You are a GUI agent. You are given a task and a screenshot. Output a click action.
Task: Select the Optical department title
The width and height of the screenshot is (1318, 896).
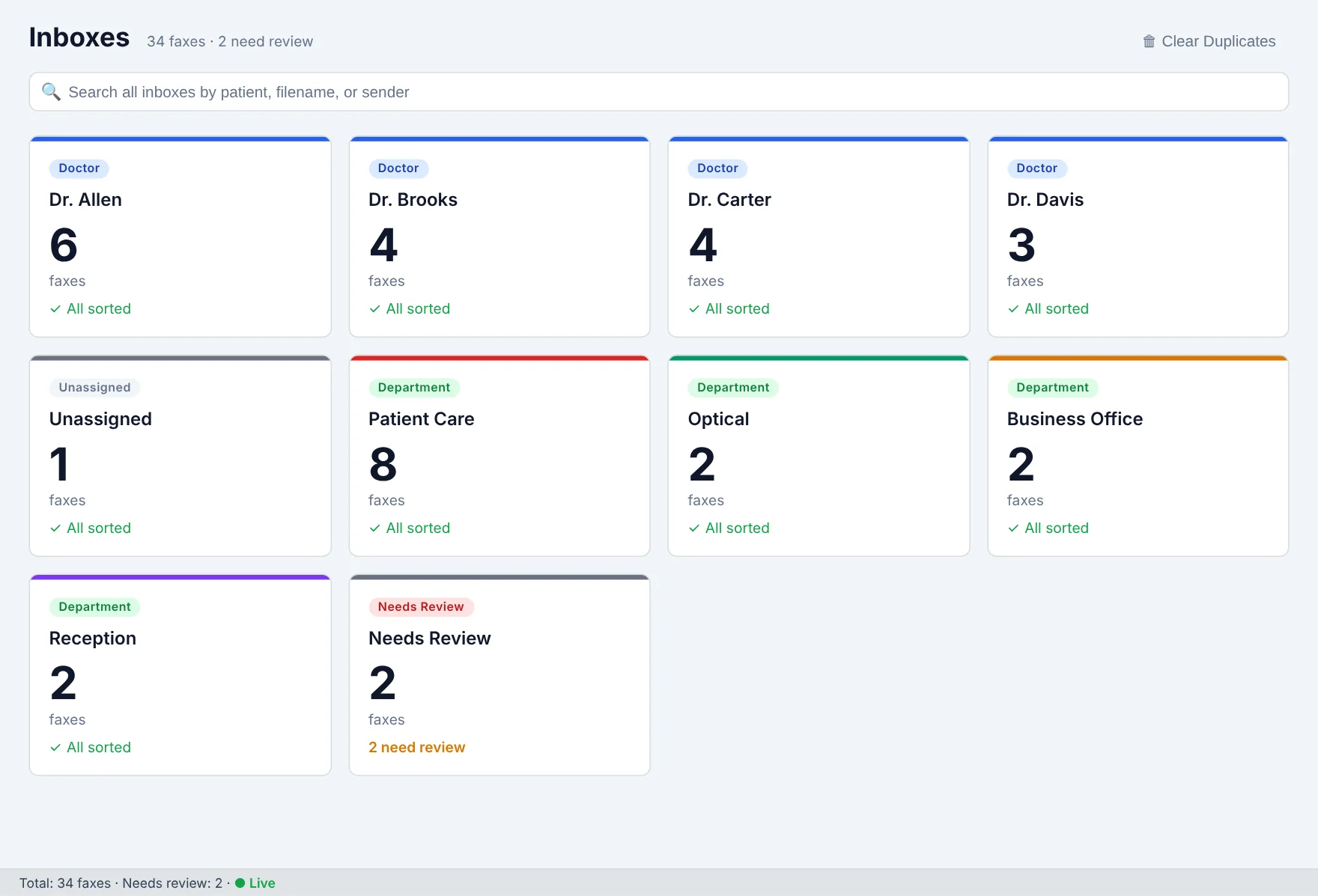coord(718,419)
